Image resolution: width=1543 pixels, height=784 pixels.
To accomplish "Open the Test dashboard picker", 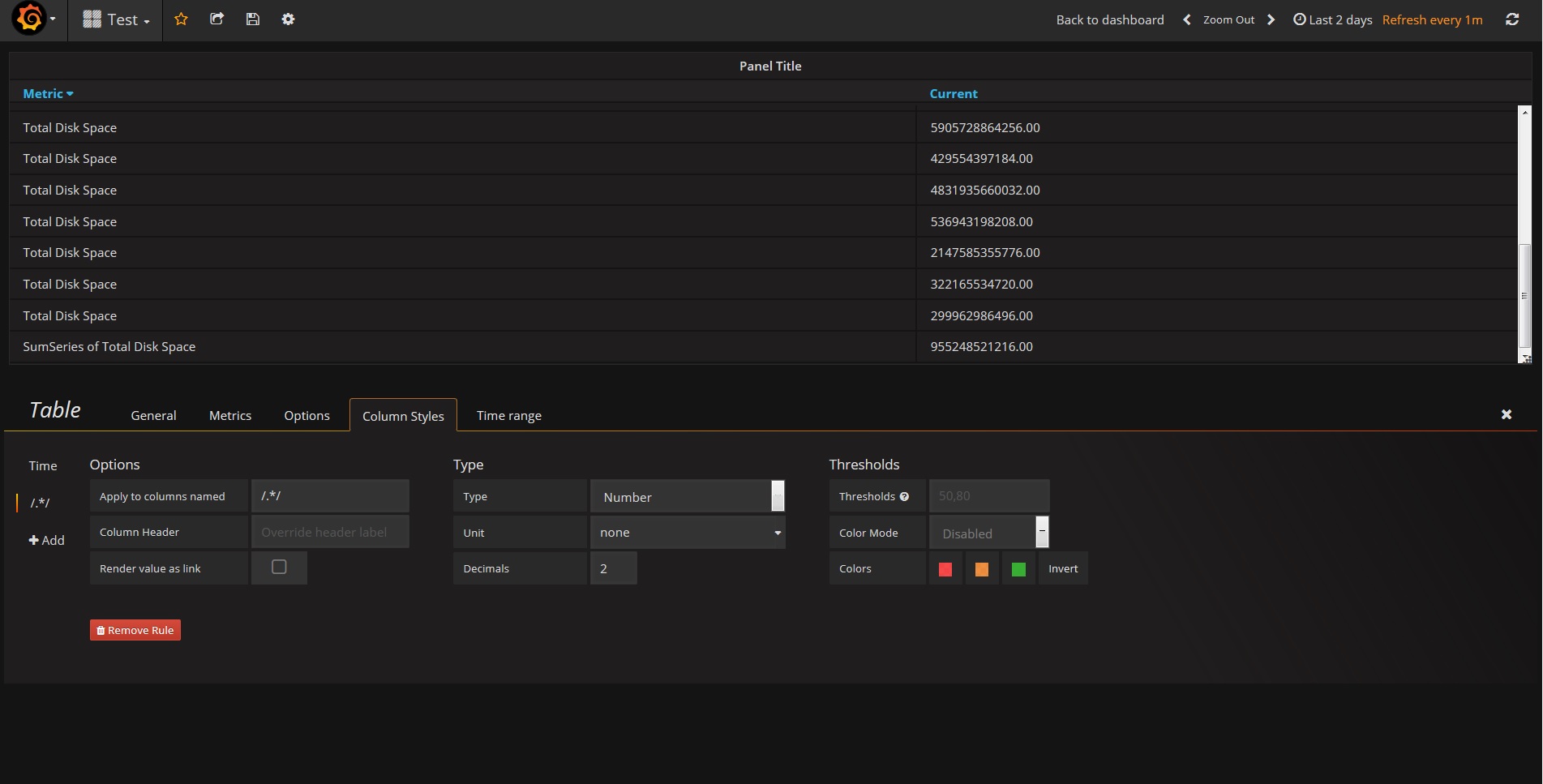I will [x=115, y=19].
